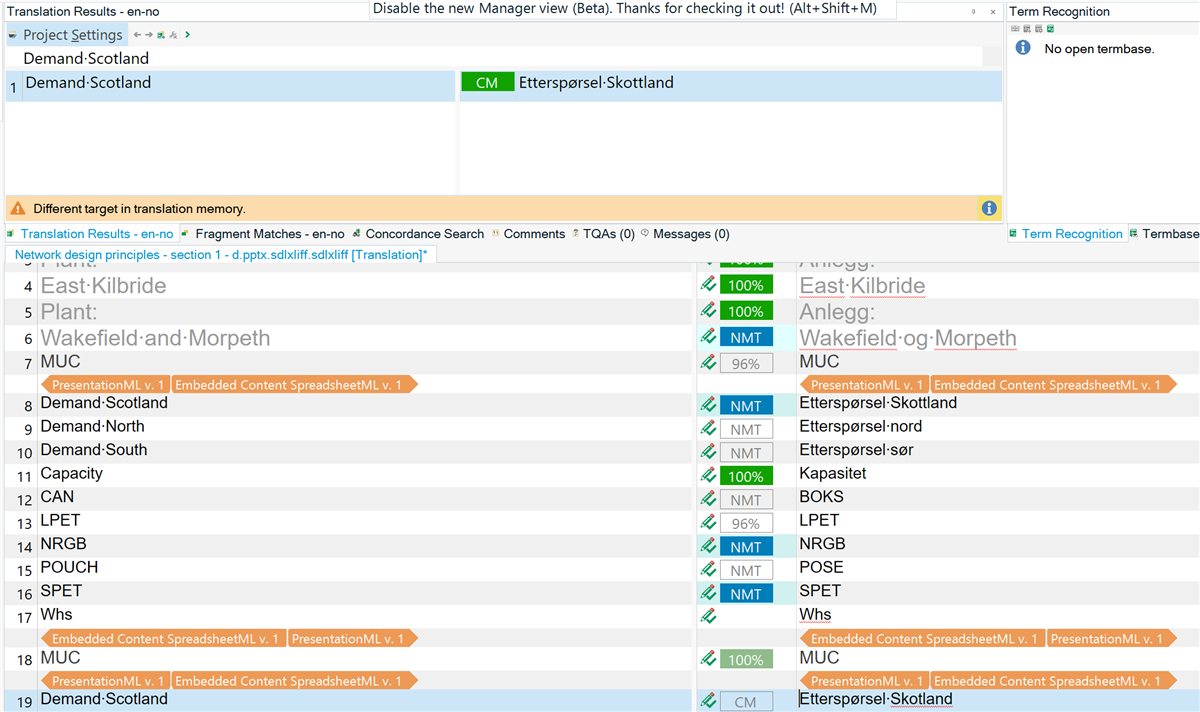Click the green termbase icon in Term Recognition toolbar

[x=1050, y=28]
